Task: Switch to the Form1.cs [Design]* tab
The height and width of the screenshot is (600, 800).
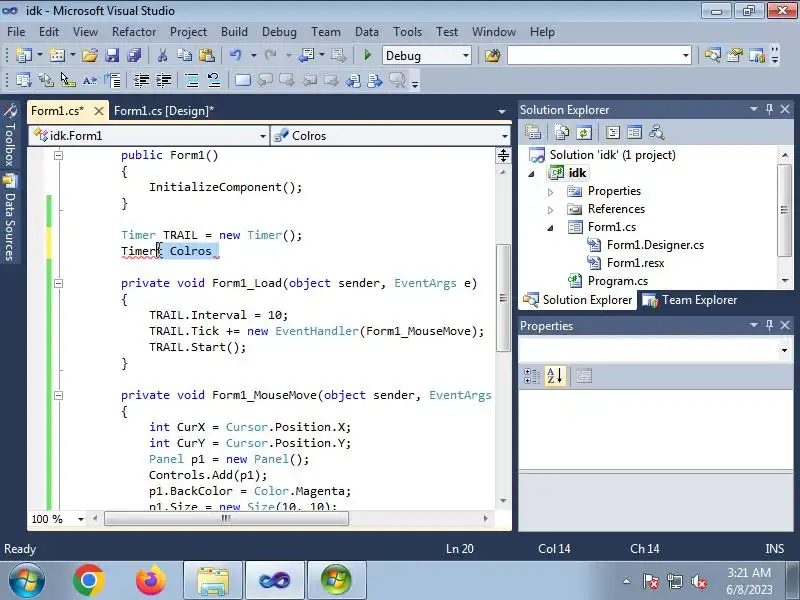Action: 164,111
